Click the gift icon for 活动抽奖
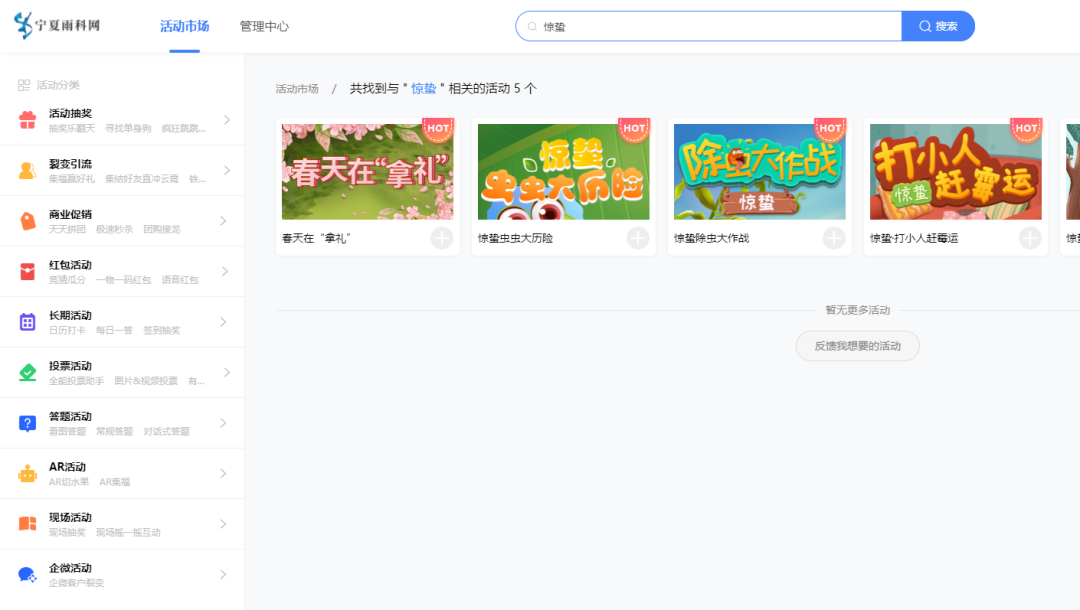The width and height of the screenshot is (1080, 610). point(28,120)
